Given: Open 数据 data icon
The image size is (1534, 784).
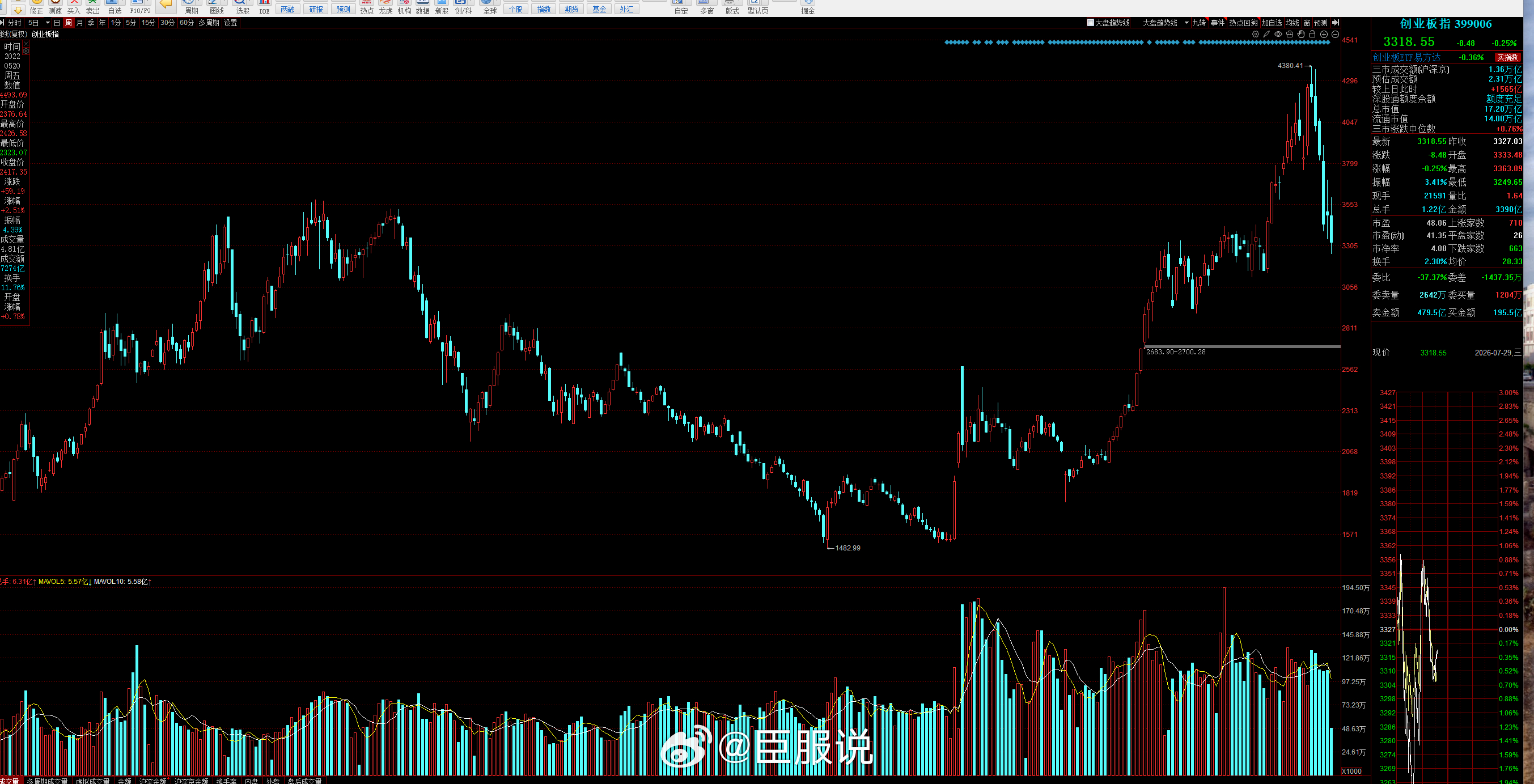Looking at the screenshot, I should click(x=423, y=7).
